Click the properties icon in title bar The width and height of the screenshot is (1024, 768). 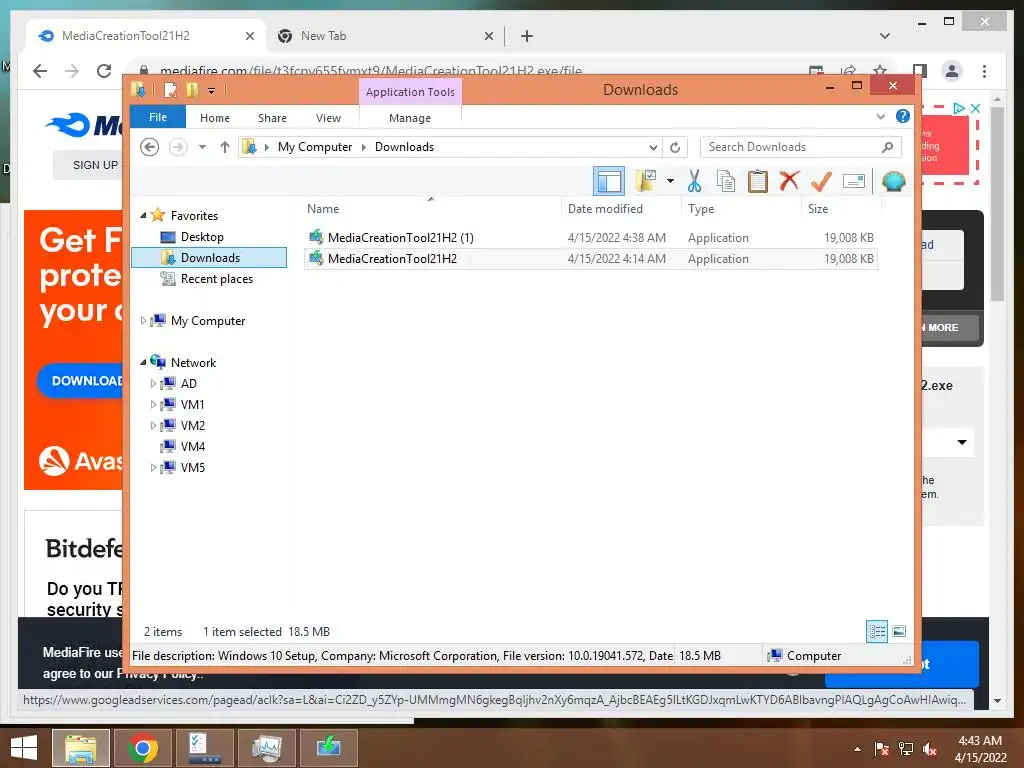(170, 89)
